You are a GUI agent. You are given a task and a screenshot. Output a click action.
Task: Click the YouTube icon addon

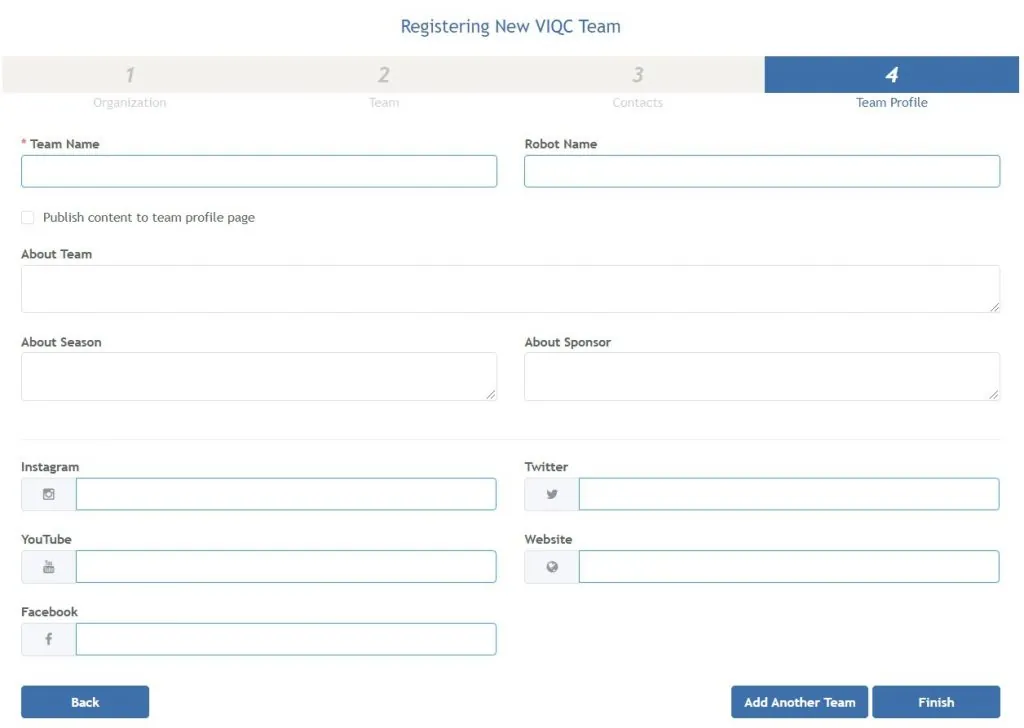click(48, 567)
